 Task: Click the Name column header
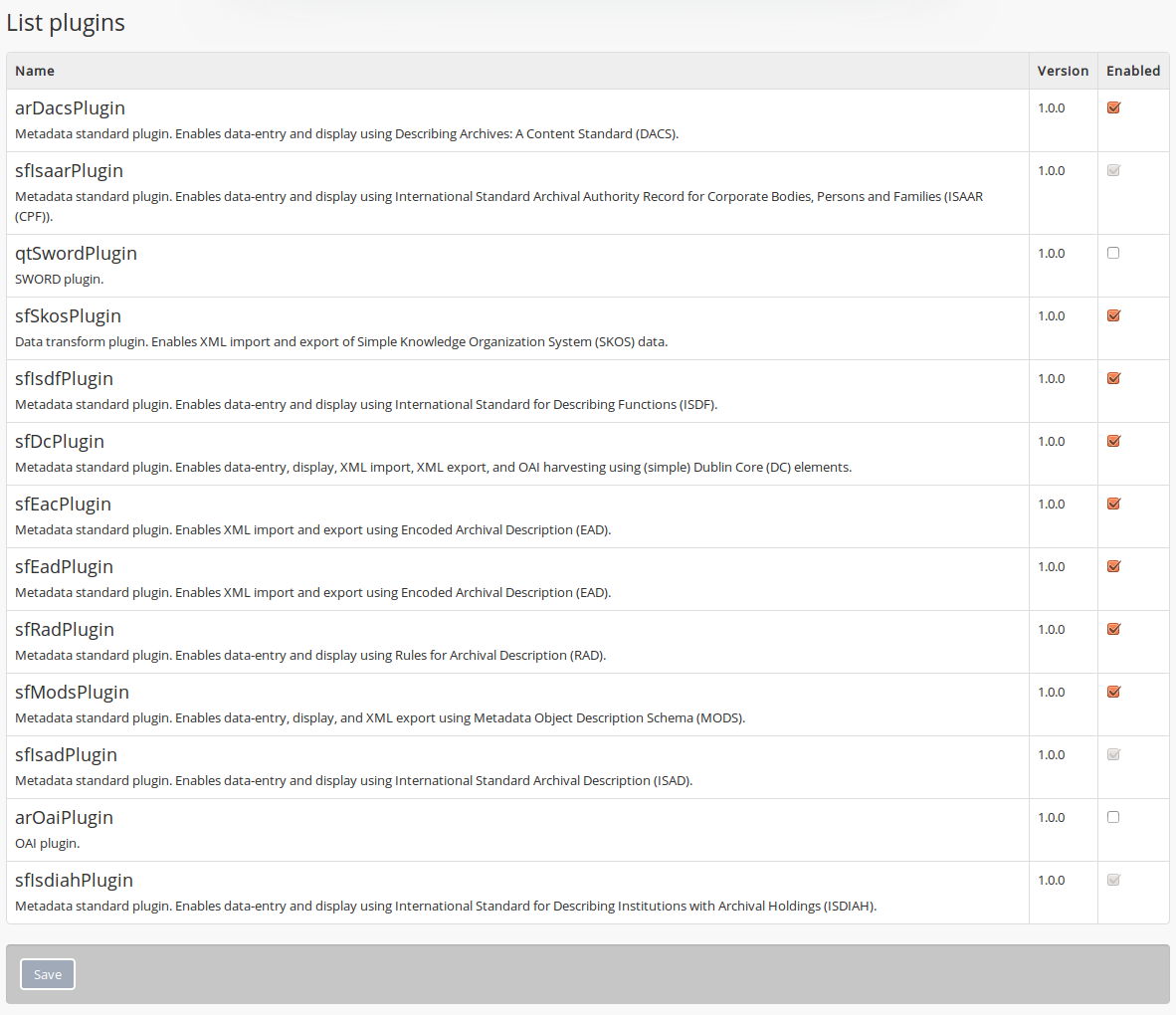[x=35, y=71]
